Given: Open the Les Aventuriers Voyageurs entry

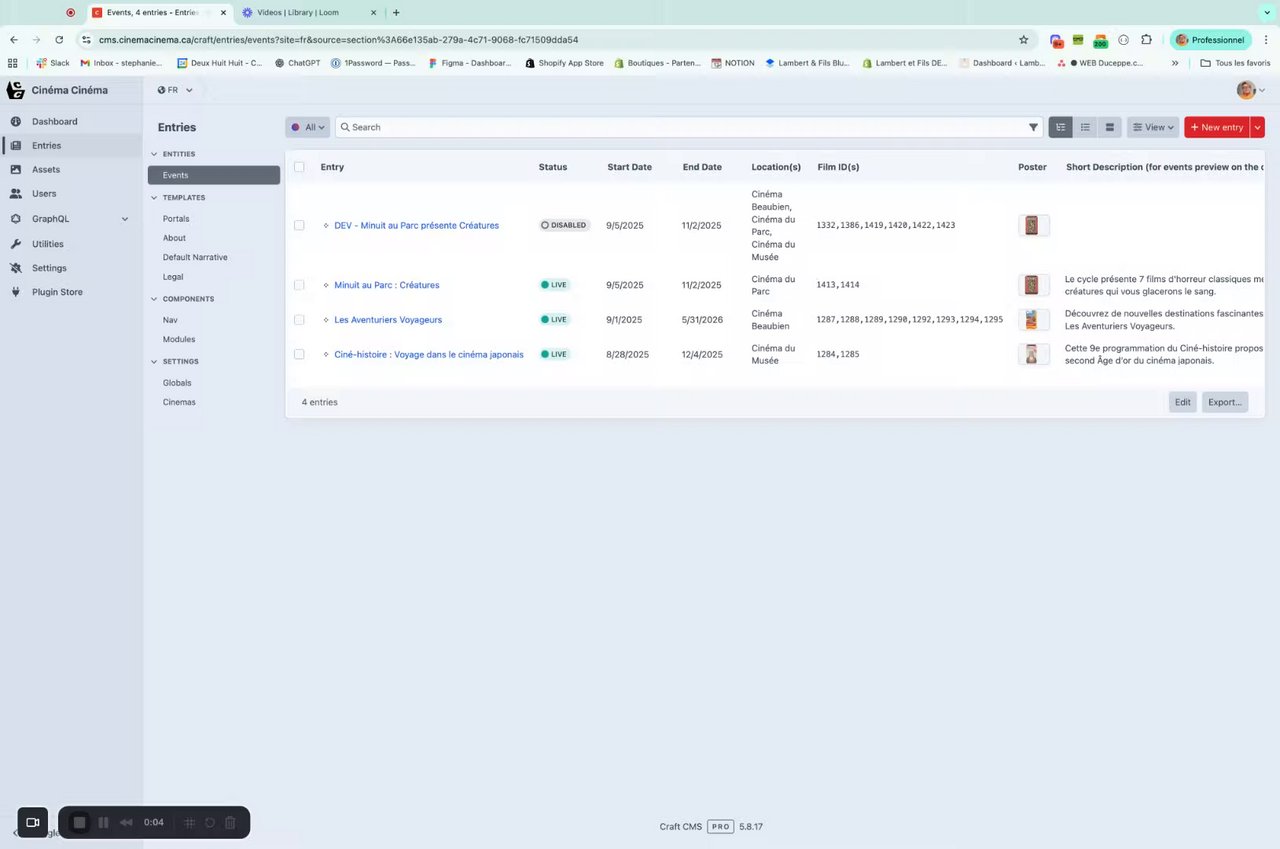Looking at the screenshot, I should point(388,320).
